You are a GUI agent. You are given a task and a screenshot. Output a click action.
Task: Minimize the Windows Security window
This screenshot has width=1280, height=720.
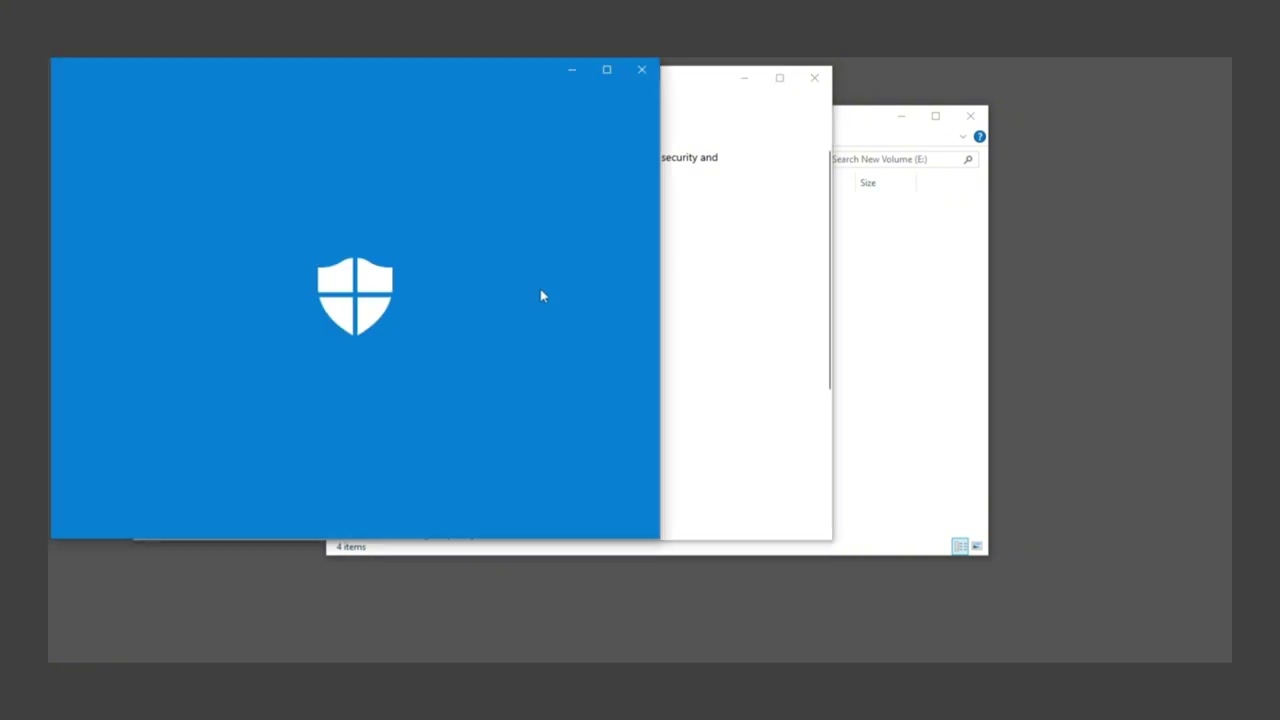coord(572,70)
